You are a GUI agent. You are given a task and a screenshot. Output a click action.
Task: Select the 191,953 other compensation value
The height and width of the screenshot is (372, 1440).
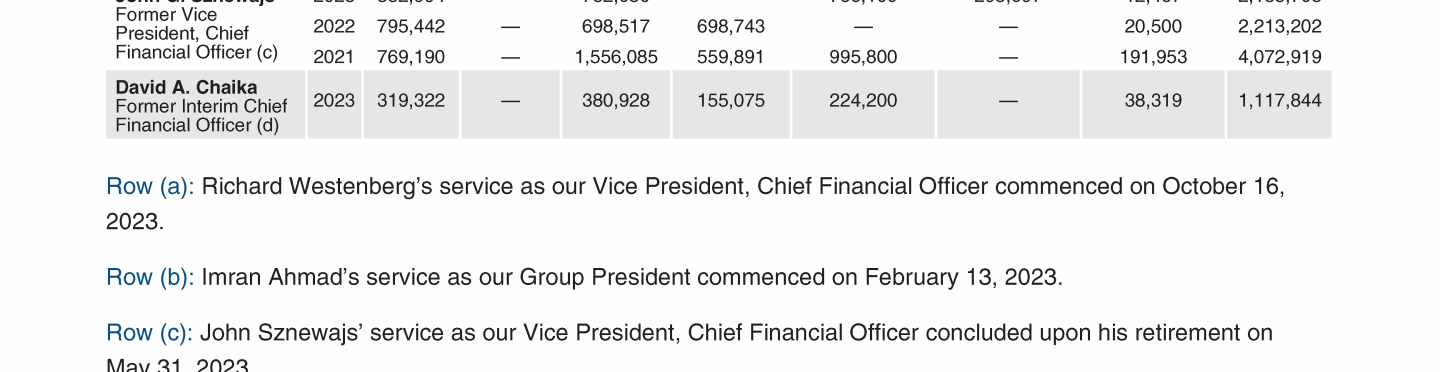pos(1153,57)
